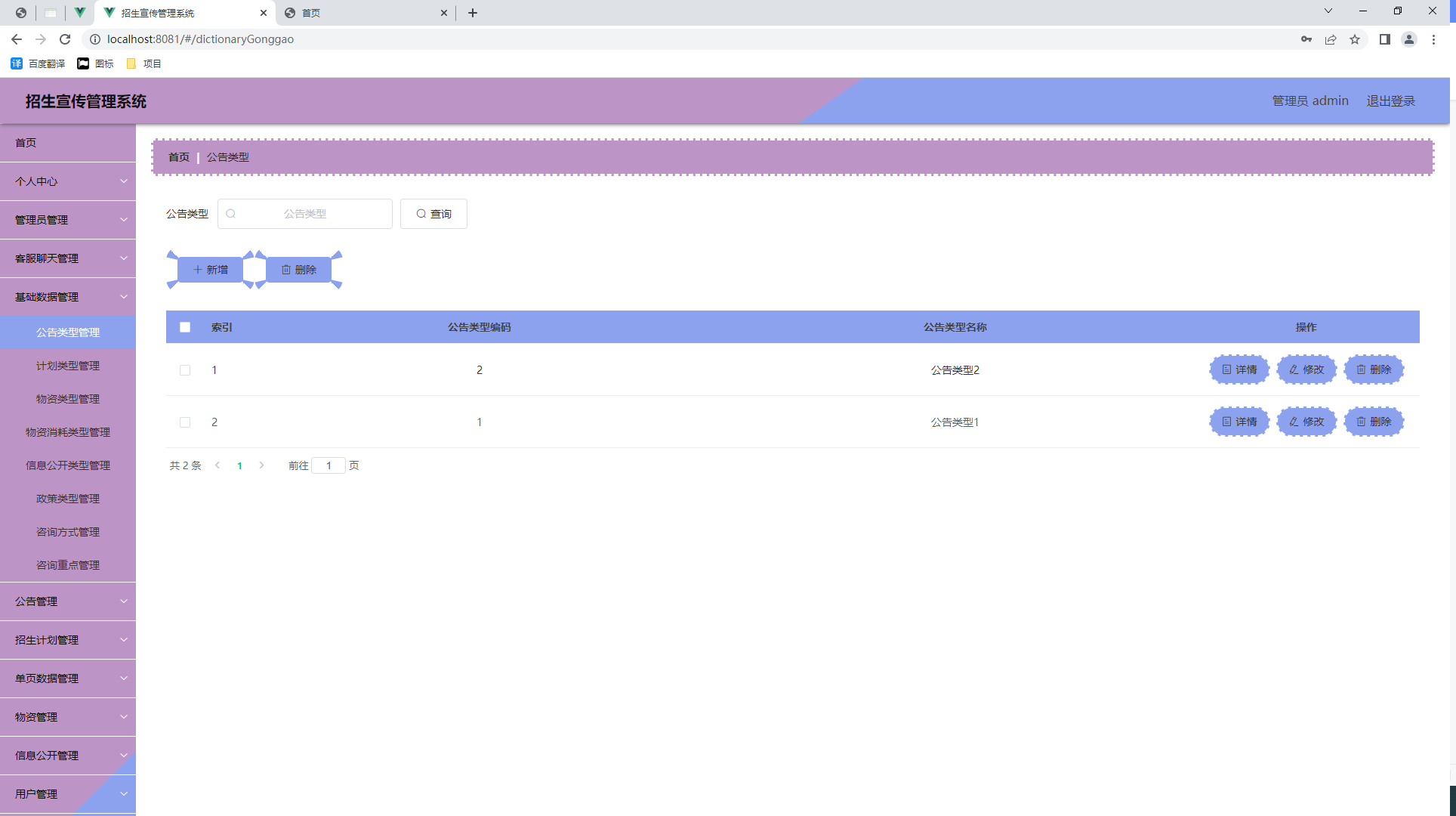Expand the 物资管理 menu
Screen dimensions: 1456x816
pos(68,717)
